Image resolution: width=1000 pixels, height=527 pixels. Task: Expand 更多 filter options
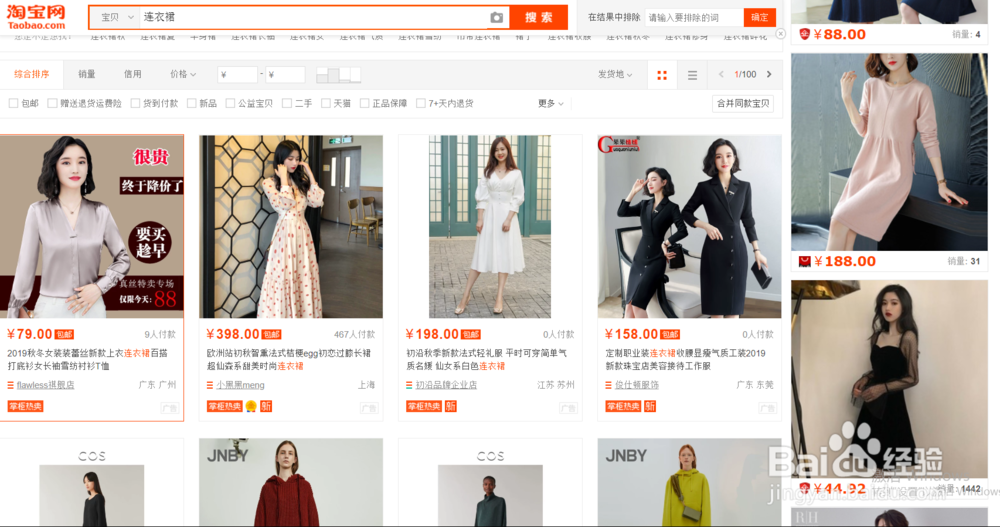pos(551,103)
